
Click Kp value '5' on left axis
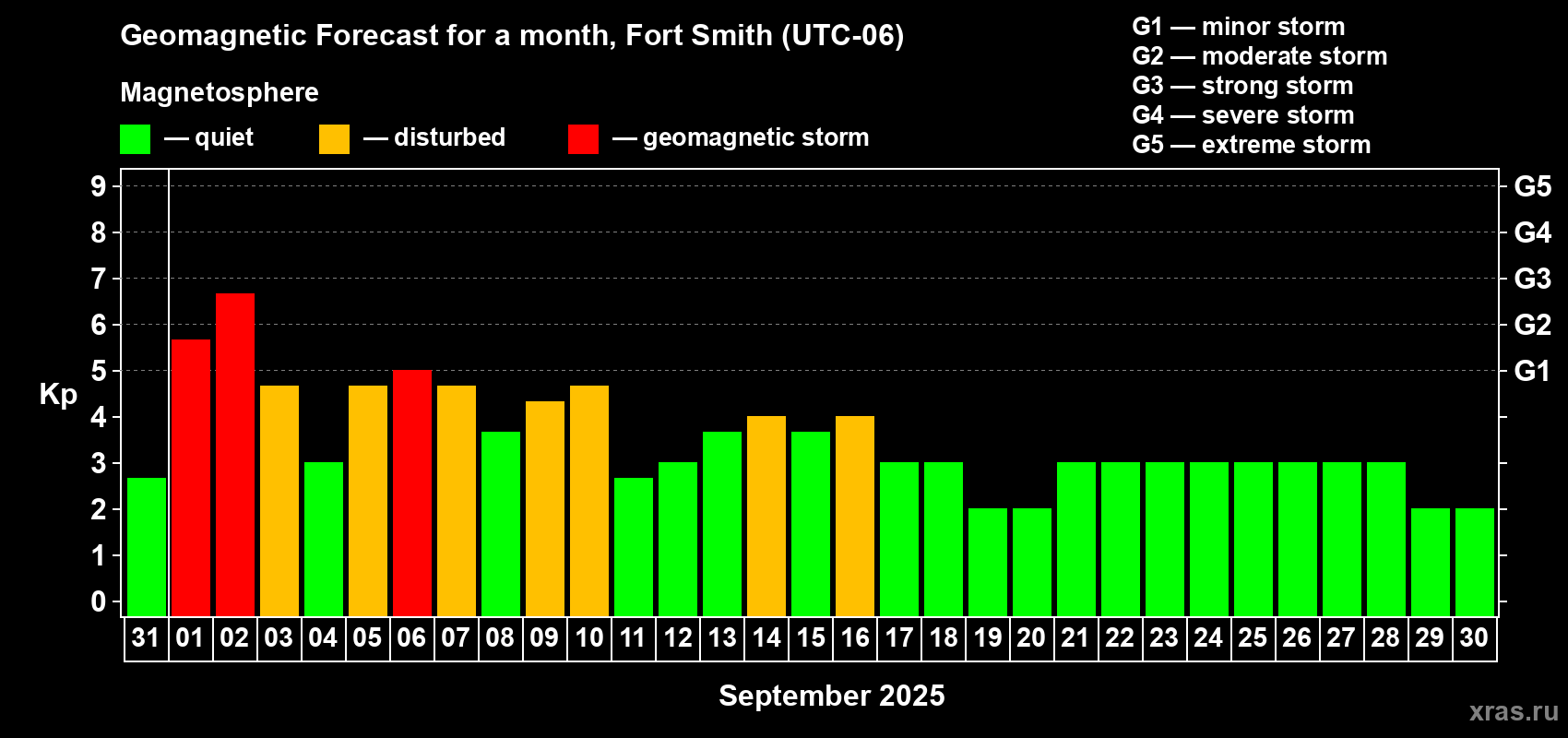point(99,371)
